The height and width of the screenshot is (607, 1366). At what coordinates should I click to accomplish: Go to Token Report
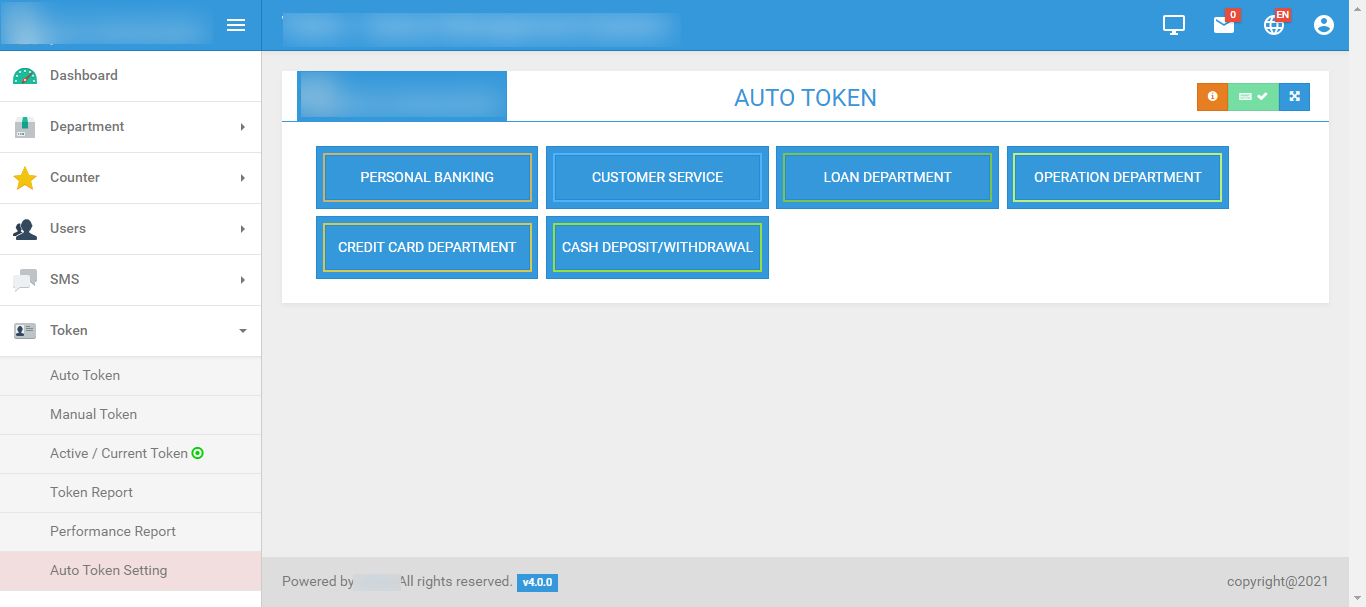point(91,492)
